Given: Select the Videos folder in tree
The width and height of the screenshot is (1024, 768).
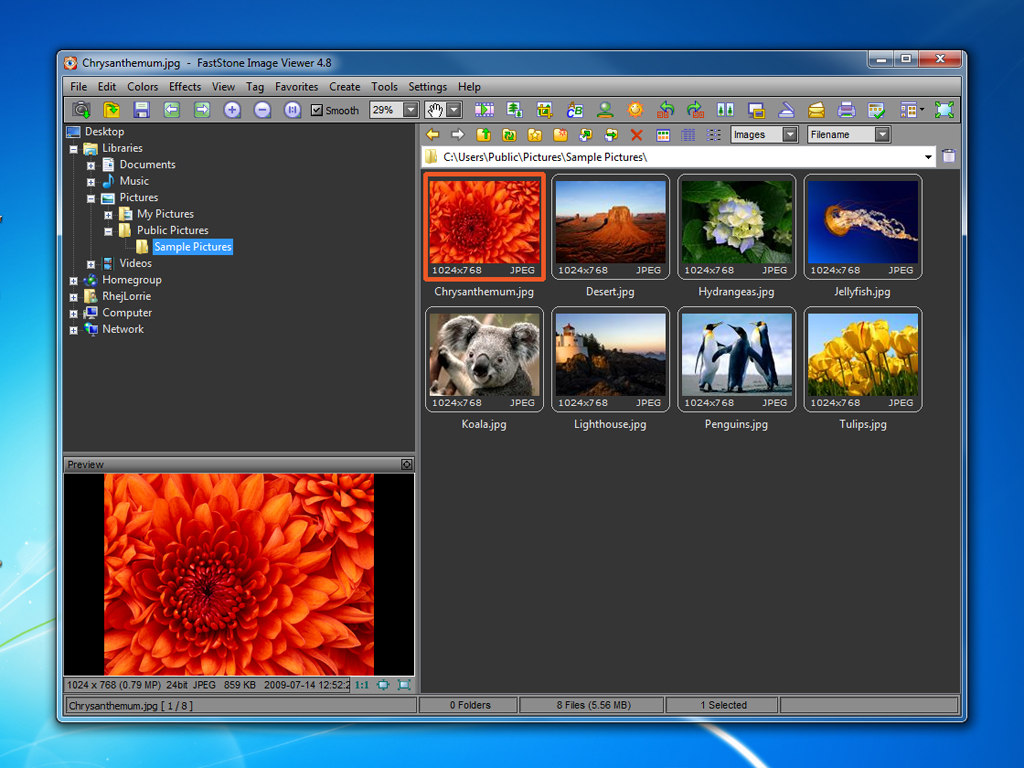Looking at the screenshot, I should pos(135,263).
